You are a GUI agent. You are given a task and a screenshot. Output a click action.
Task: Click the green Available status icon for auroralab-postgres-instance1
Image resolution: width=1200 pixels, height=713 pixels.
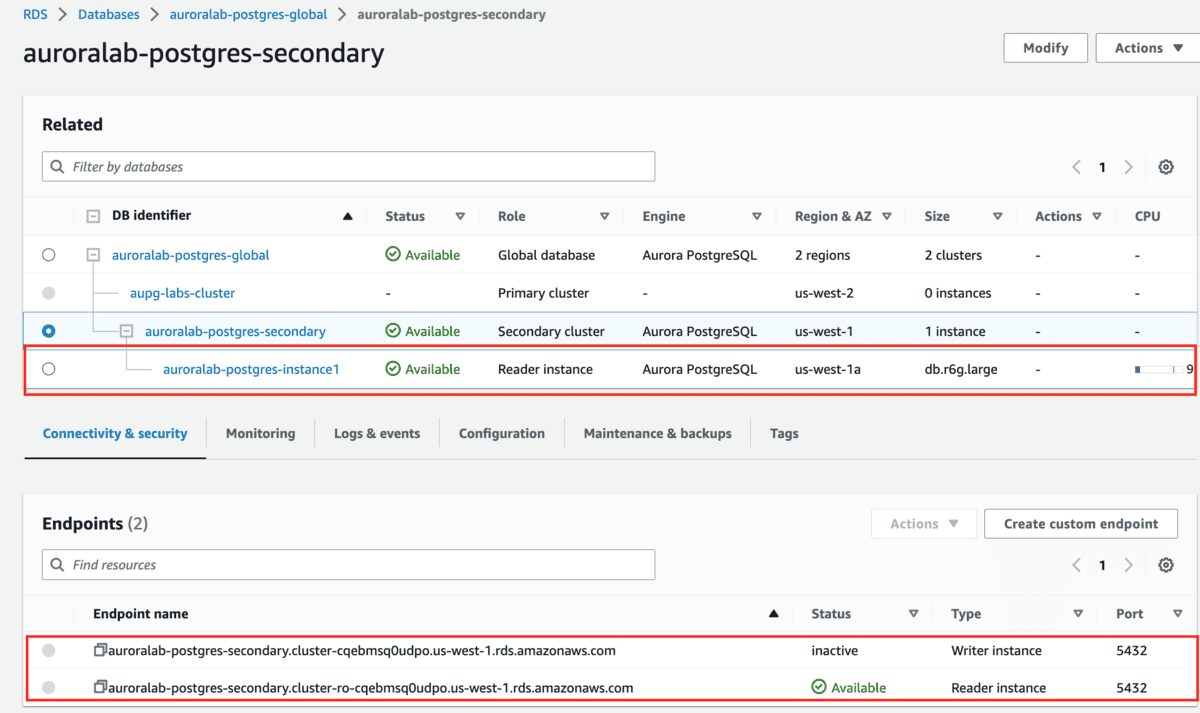393,368
